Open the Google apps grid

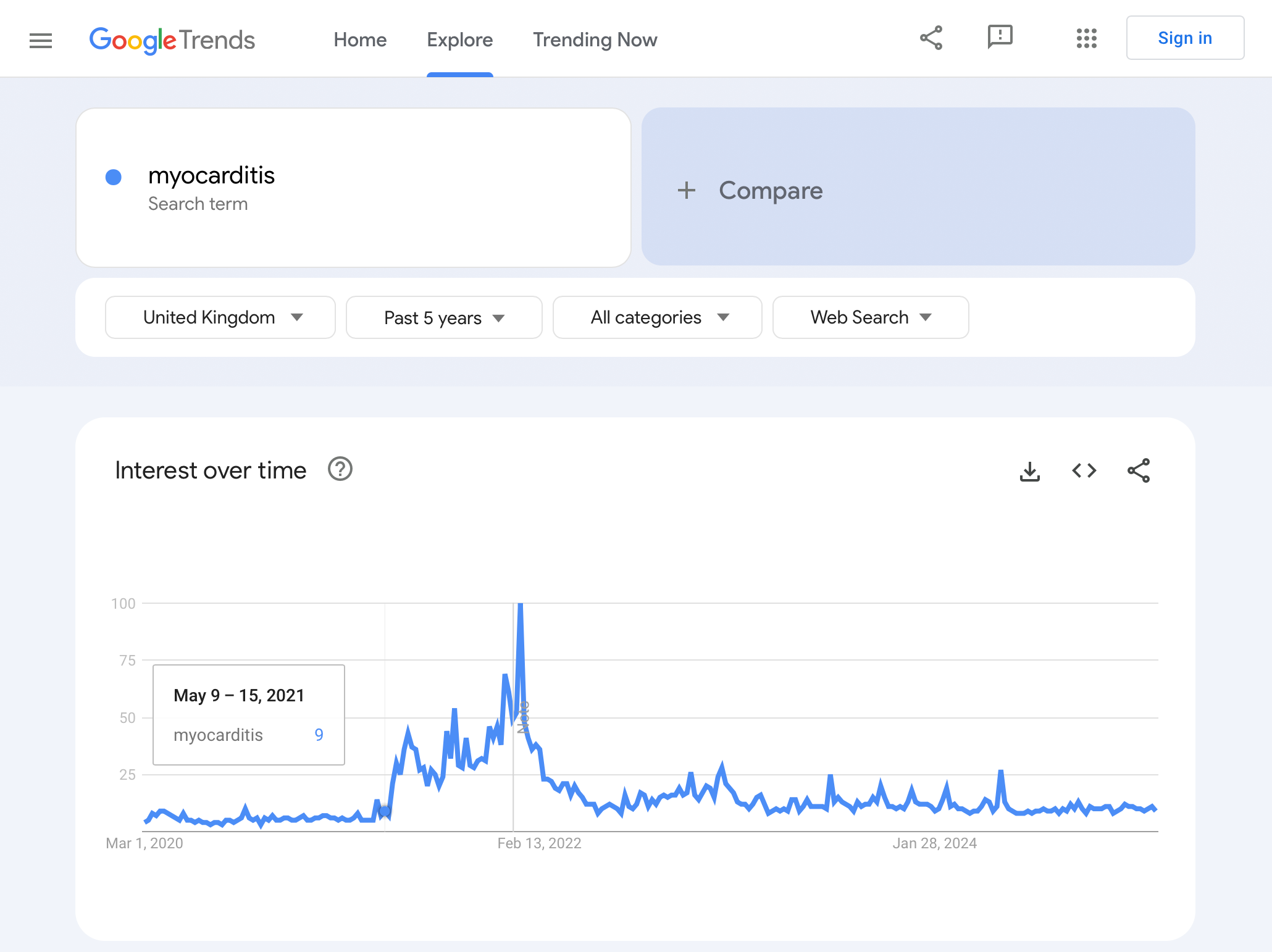click(1086, 38)
